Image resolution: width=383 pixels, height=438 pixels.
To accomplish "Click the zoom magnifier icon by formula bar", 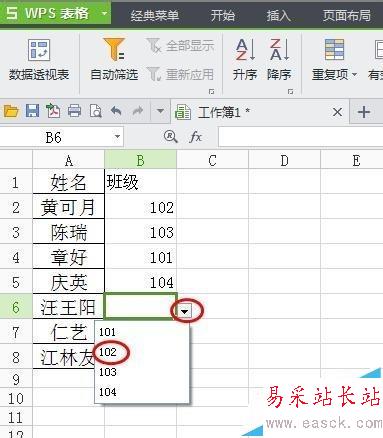I will [170, 137].
